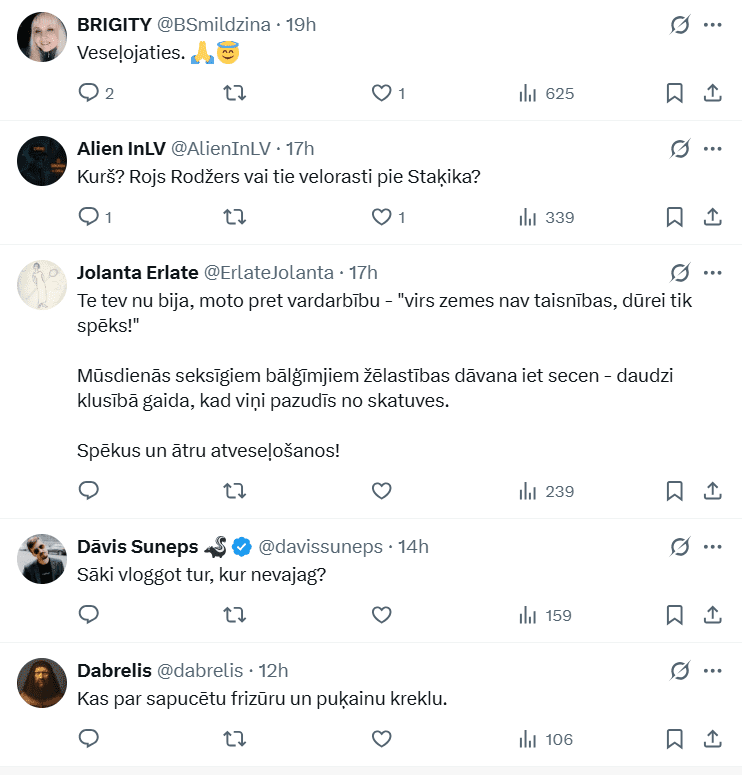Share Jolanta Erlate's tweet
The height and width of the screenshot is (775, 742).
pos(713,491)
